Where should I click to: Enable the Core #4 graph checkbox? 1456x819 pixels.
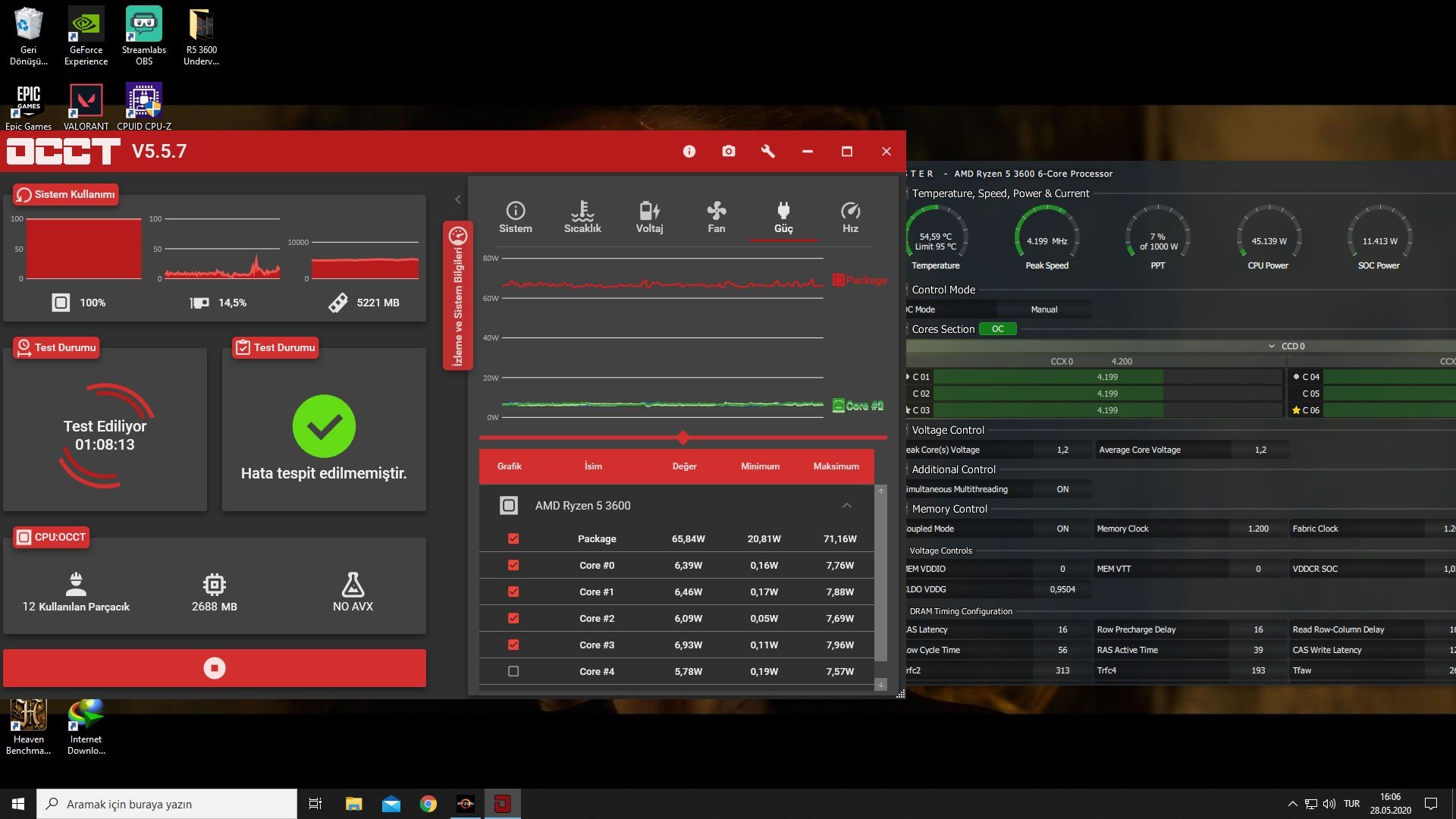pyautogui.click(x=513, y=671)
